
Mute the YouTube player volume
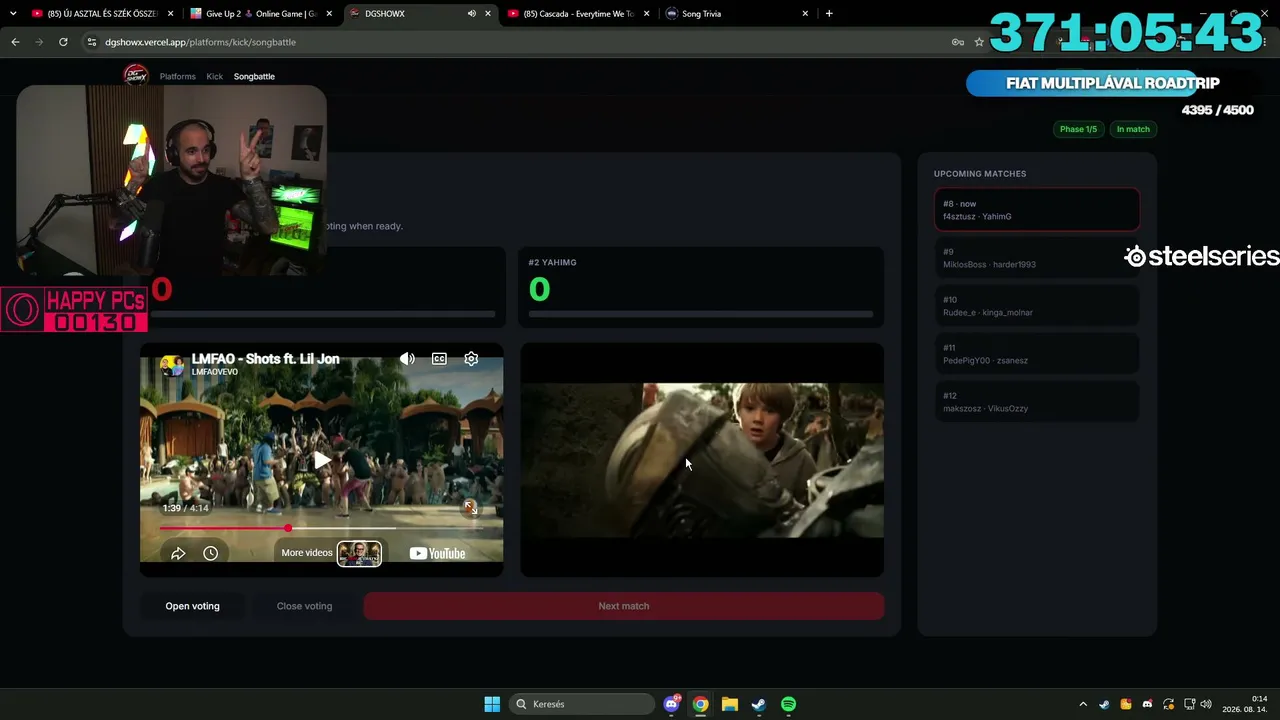pyautogui.click(x=407, y=359)
